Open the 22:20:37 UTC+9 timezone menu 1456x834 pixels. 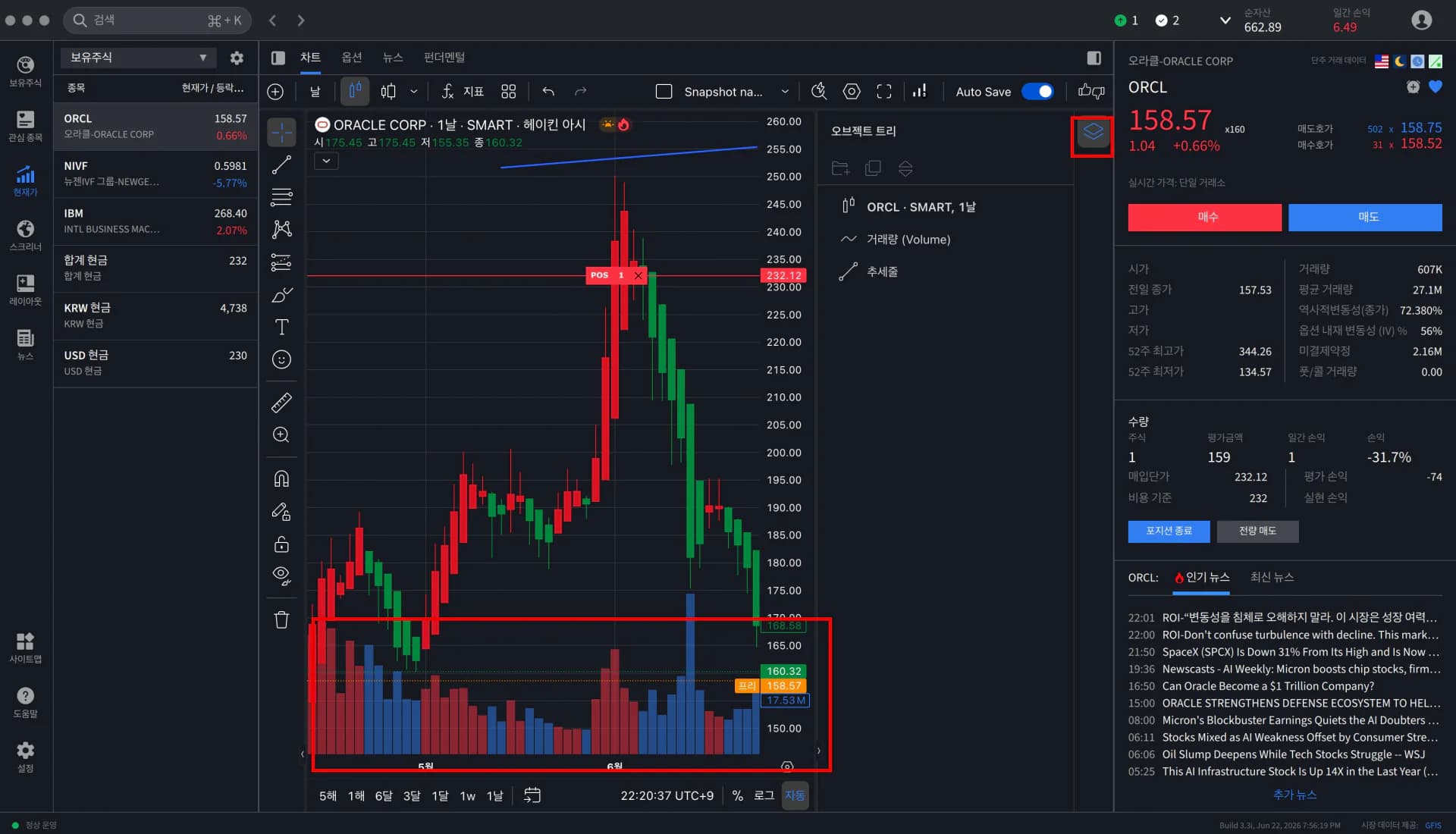(x=667, y=795)
